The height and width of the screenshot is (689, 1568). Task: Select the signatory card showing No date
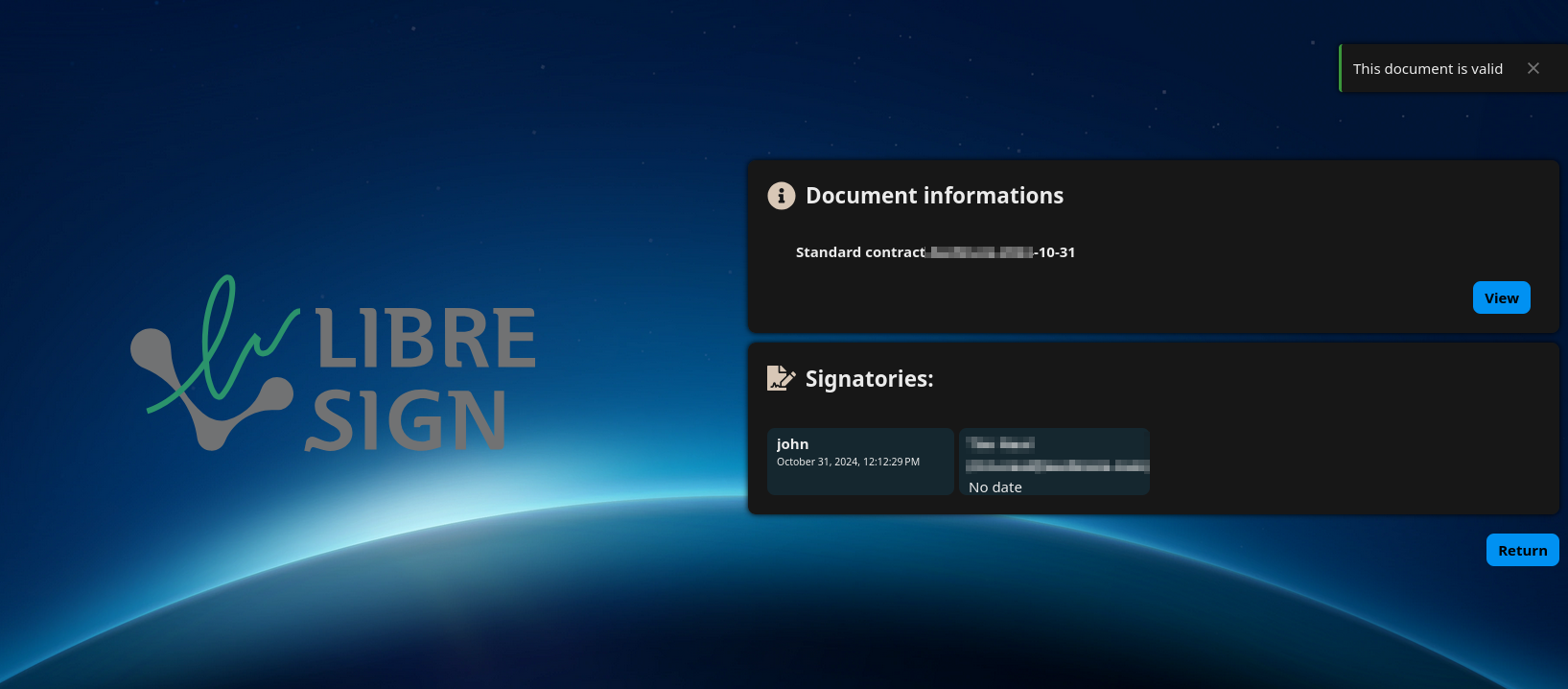tap(1054, 462)
